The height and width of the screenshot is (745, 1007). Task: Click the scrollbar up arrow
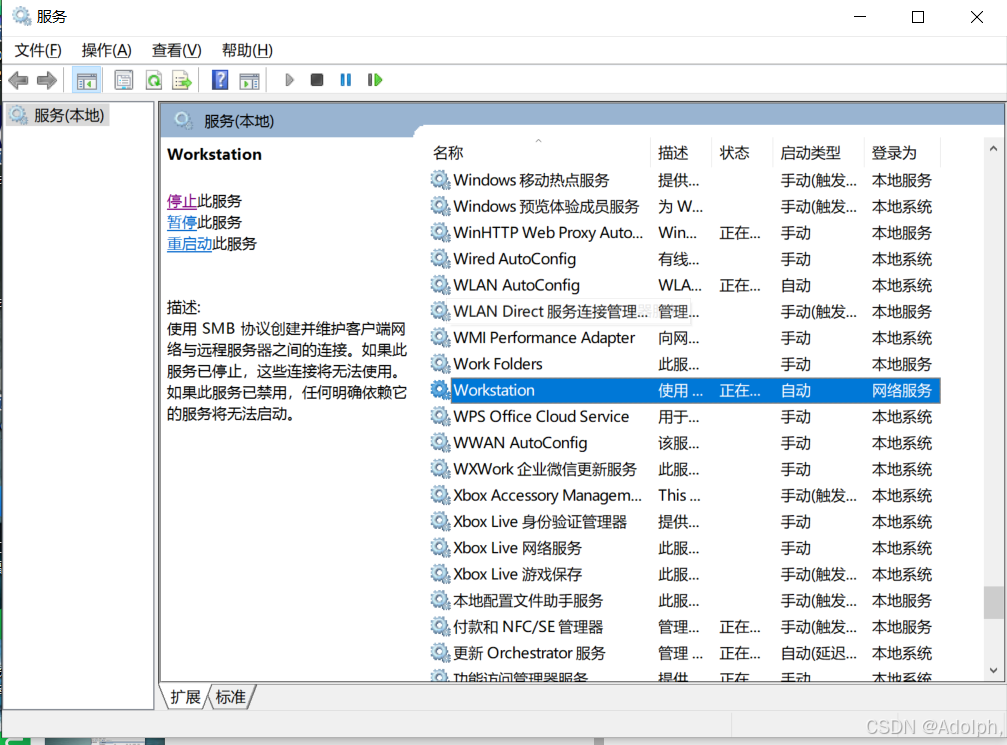994,148
